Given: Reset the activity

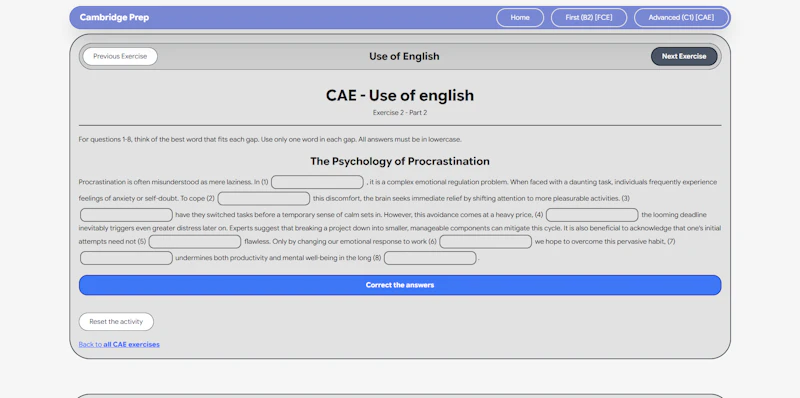Looking at the screenshot, I should (116, 321).
